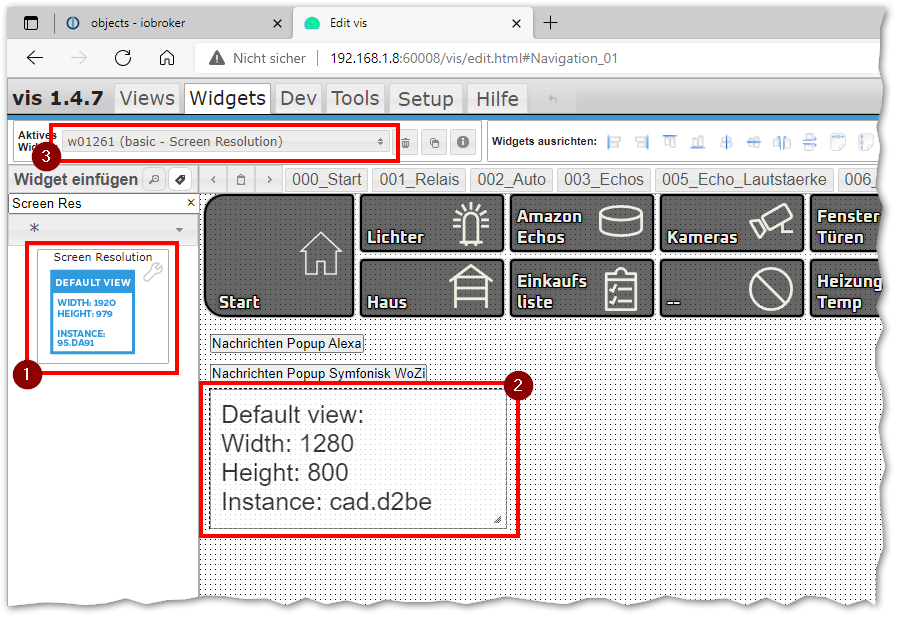Select the Screen Resolution widget thumbnail
897x617 pixels.
(x=103, y=307)
